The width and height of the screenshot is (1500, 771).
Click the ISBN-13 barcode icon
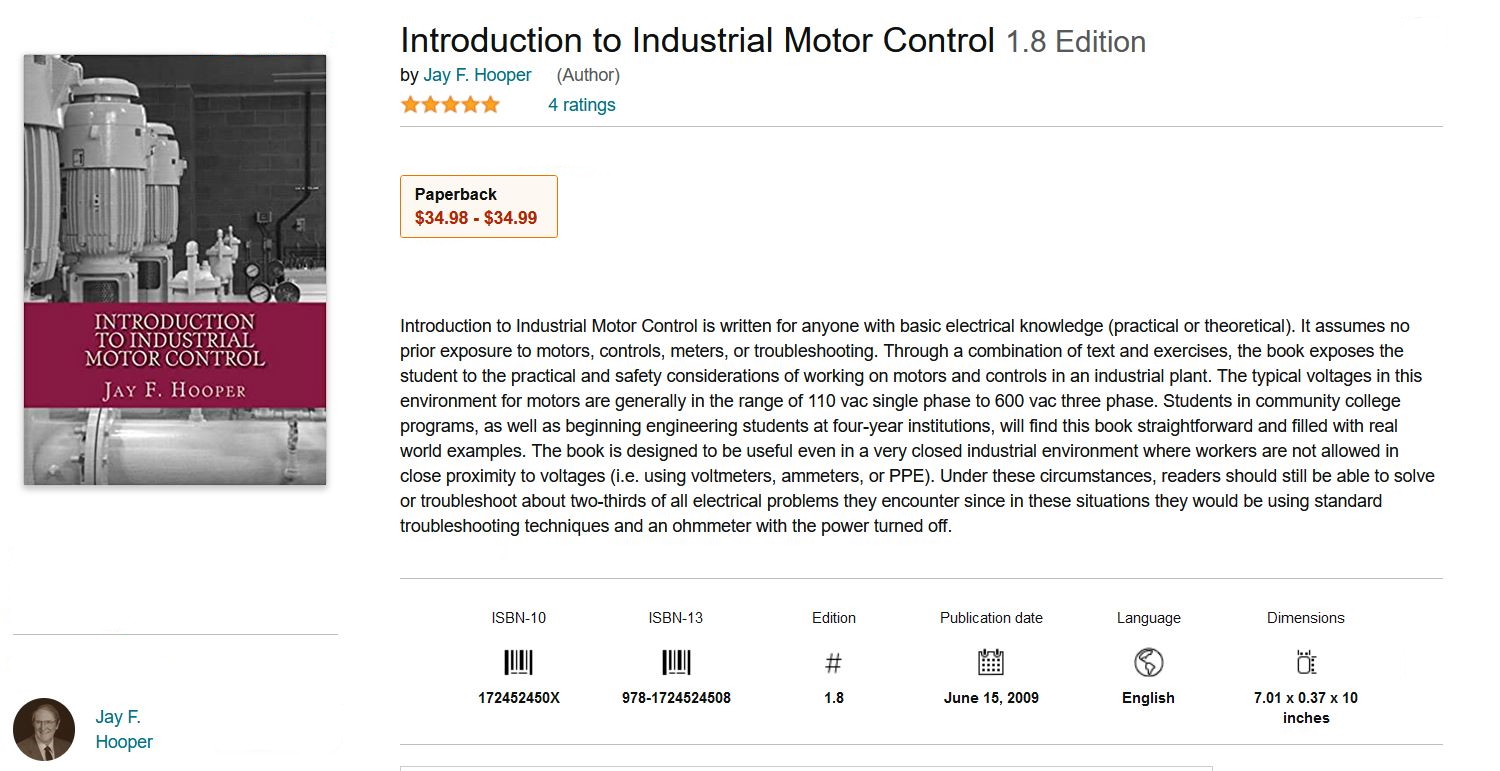pos(676,662)
